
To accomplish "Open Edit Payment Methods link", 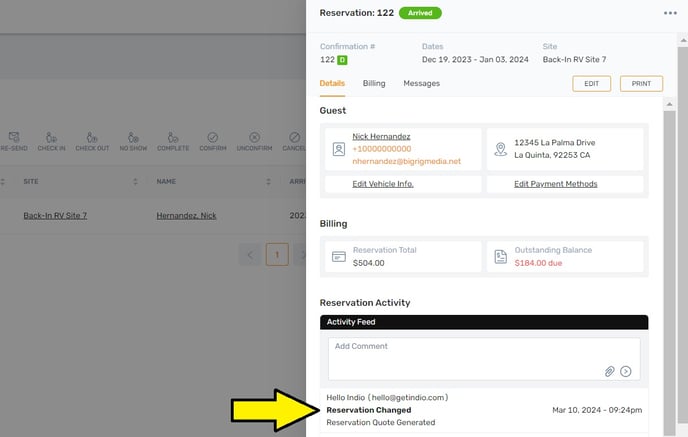I will pyautogui.click(x=555, y=184).
